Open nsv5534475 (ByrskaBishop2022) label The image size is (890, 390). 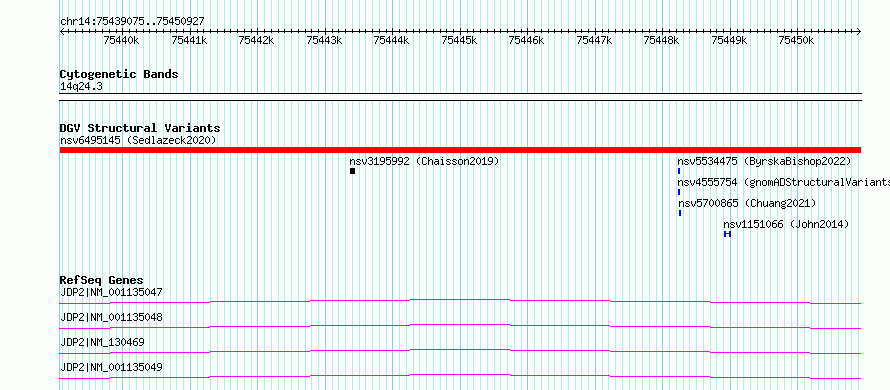764,161
